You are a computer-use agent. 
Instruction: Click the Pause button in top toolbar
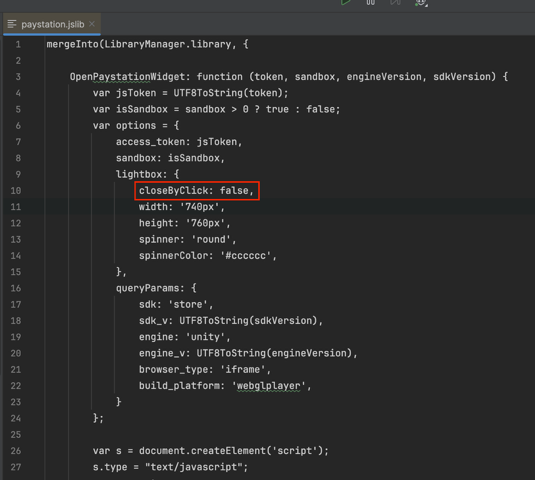[x=371, y=2]
